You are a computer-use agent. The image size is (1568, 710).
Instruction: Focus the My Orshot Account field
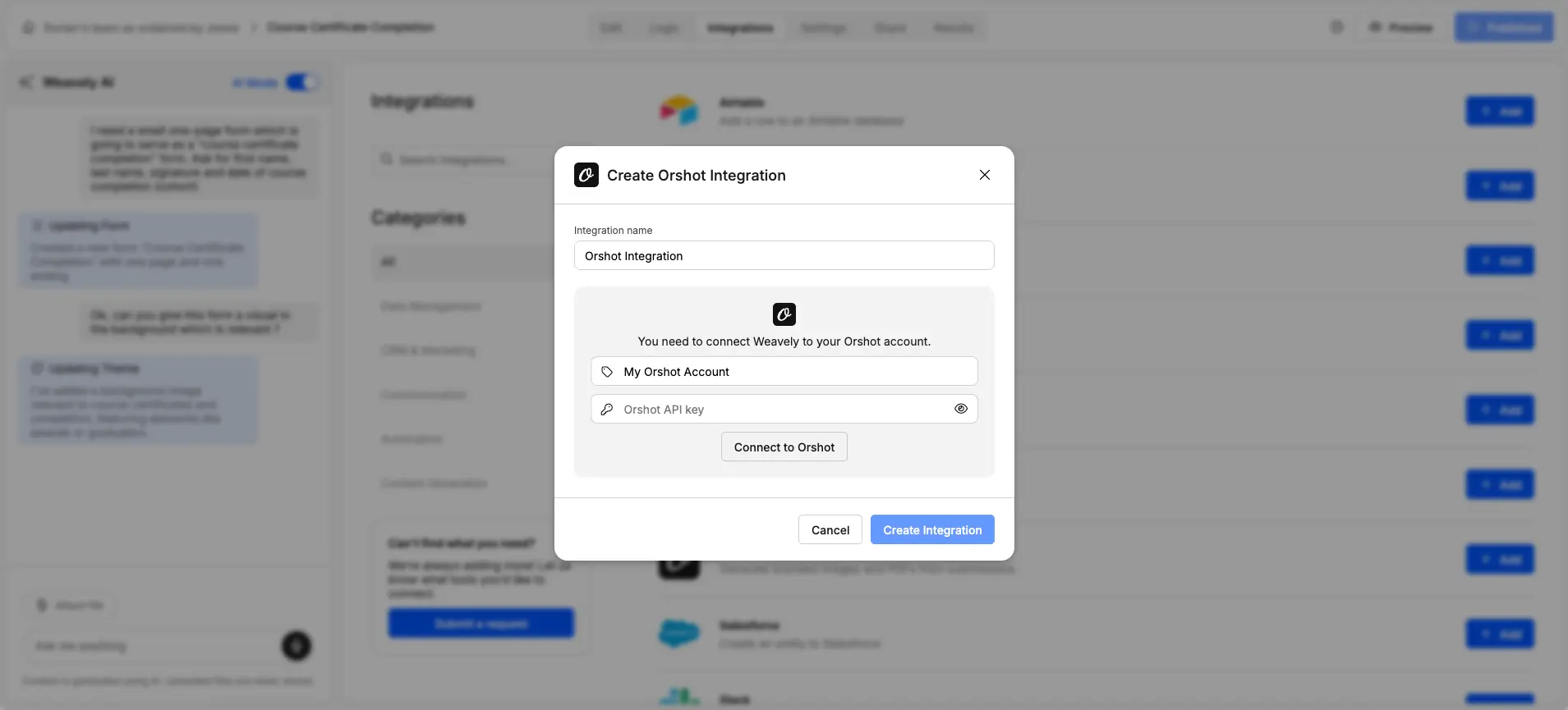pos(784,371)
